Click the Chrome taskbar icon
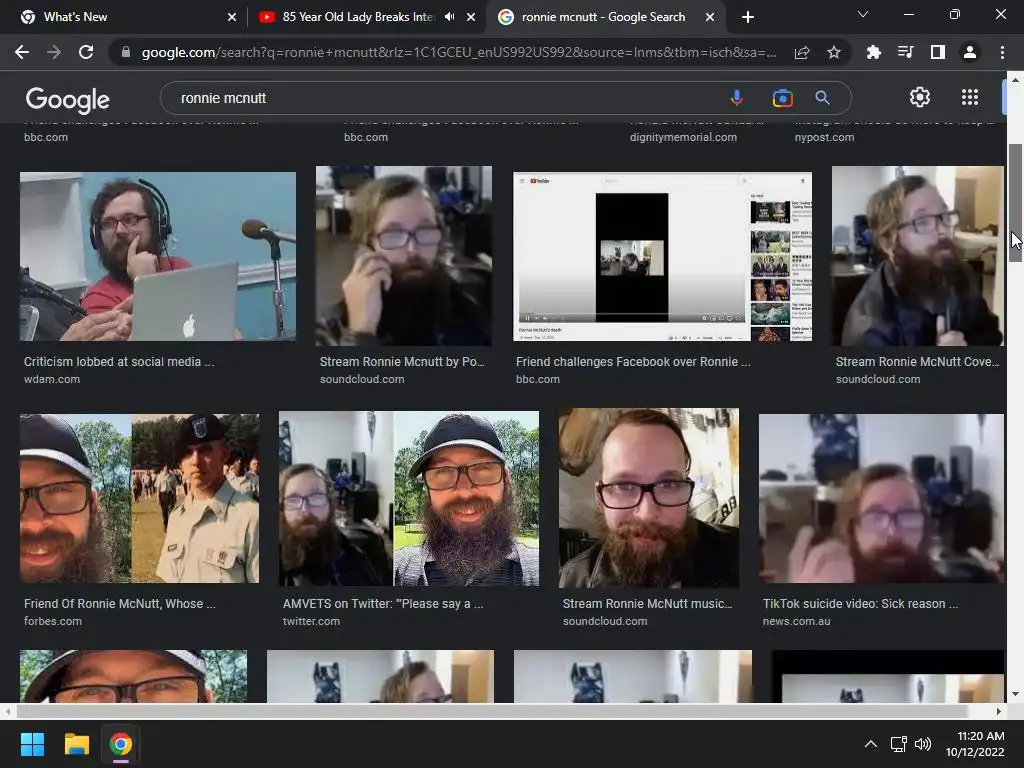 120,744
